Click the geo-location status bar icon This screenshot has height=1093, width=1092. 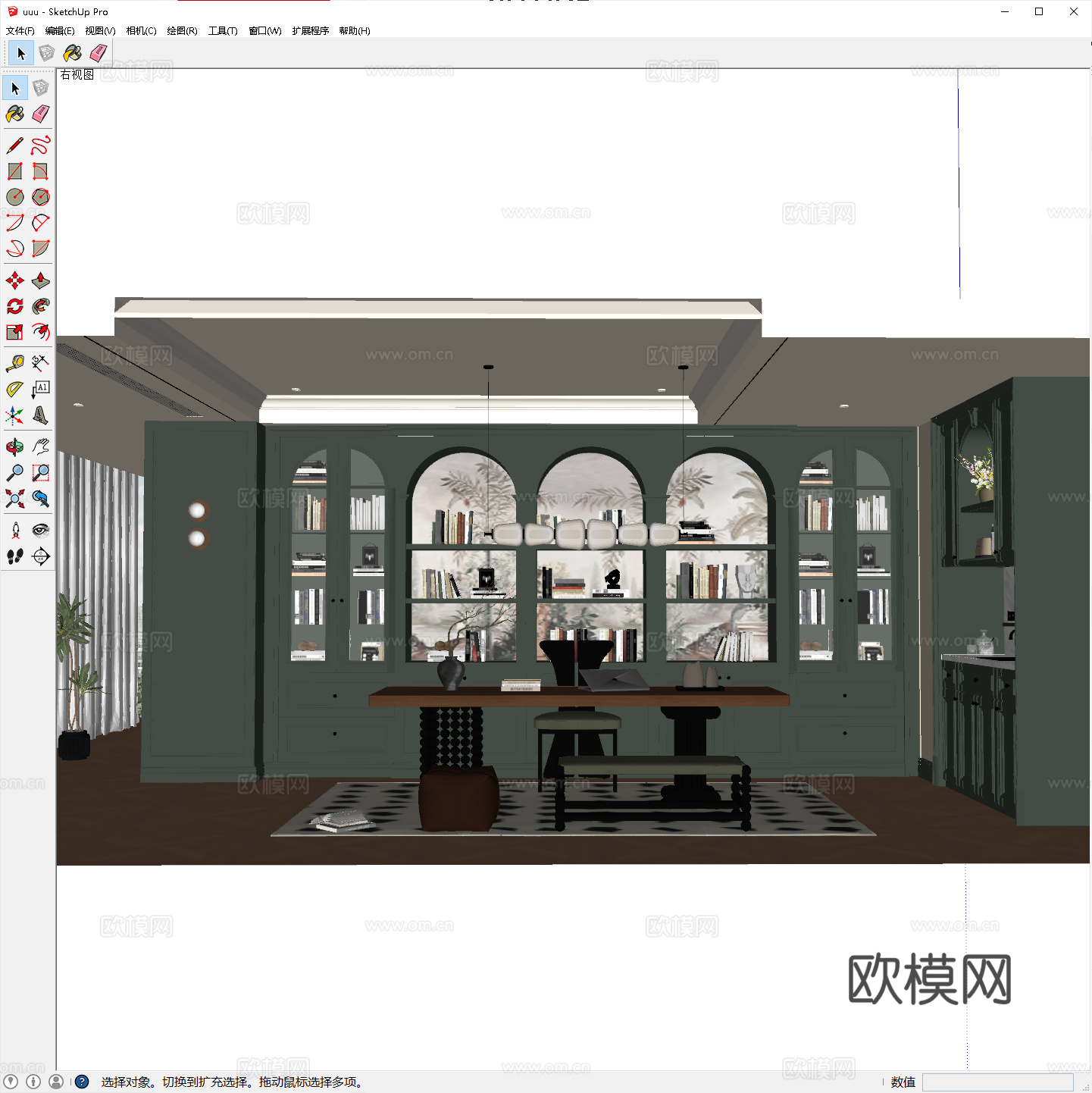[x=11, y=1082]
